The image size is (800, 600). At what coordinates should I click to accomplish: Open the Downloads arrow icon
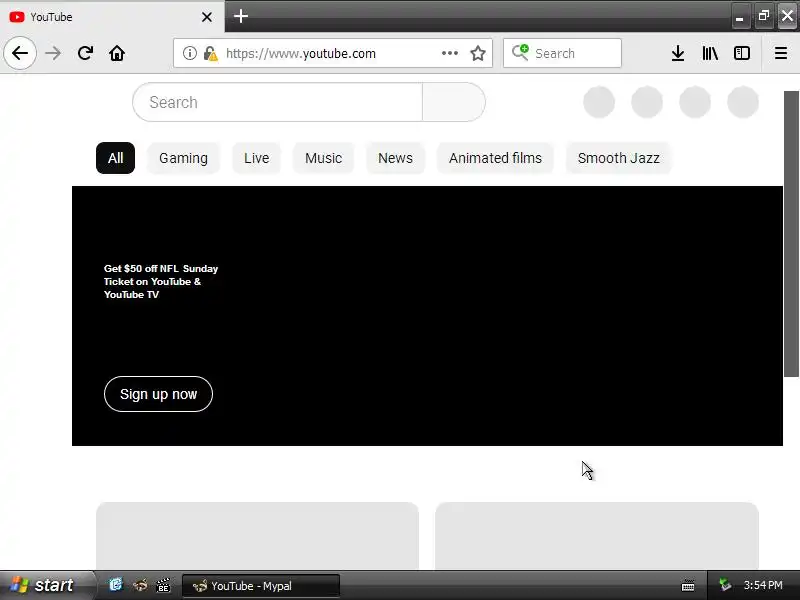(x=678, y=53)
